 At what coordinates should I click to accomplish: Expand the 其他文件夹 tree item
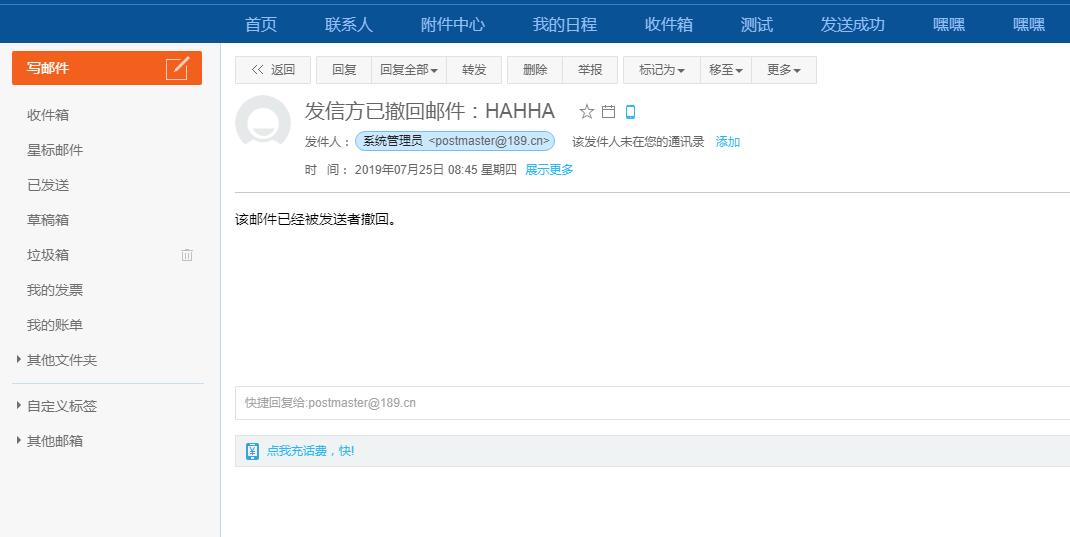click(x=19, y=360)
